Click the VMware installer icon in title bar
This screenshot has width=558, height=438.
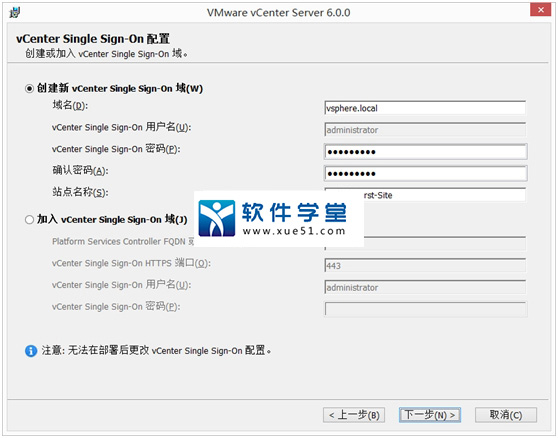[15, 13]
